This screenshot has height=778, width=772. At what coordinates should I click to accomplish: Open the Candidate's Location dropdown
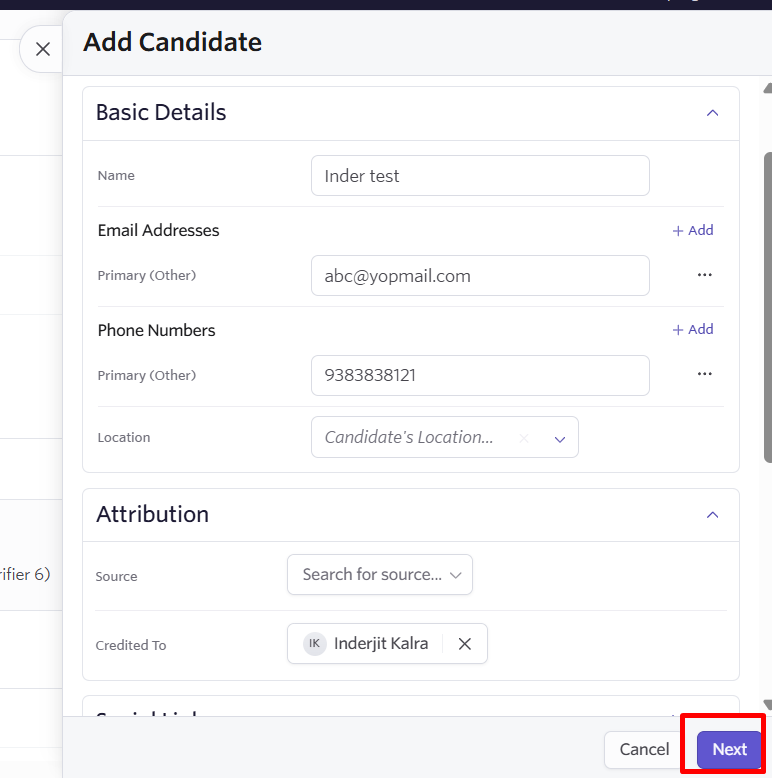point(560,439)
